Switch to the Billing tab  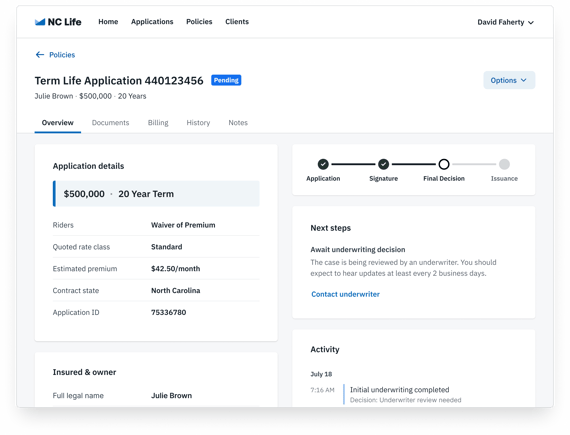pyautogui.click(x=158, y=123)
